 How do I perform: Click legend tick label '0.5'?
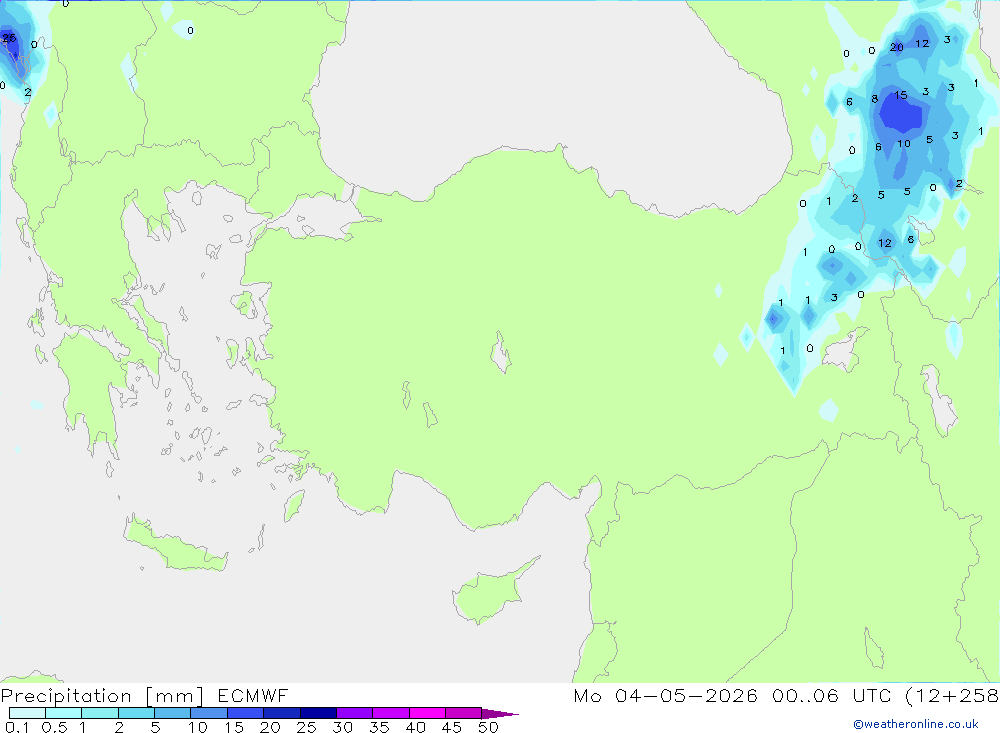point(54,727)
